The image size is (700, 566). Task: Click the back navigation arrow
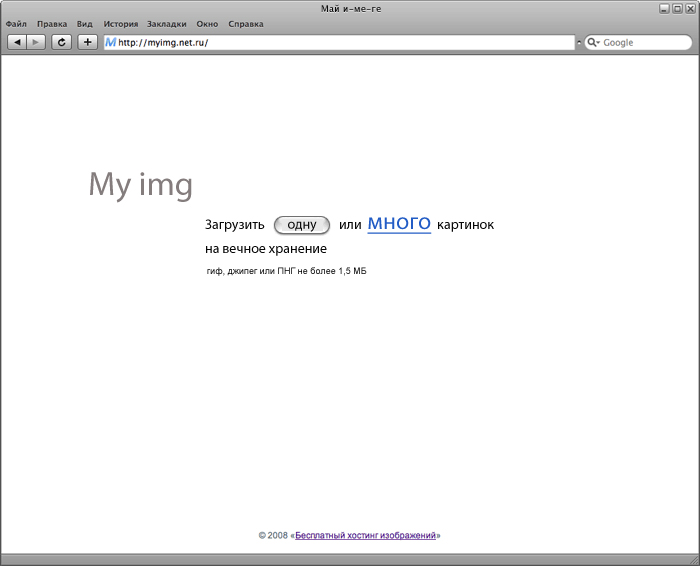tap(17, 42)
